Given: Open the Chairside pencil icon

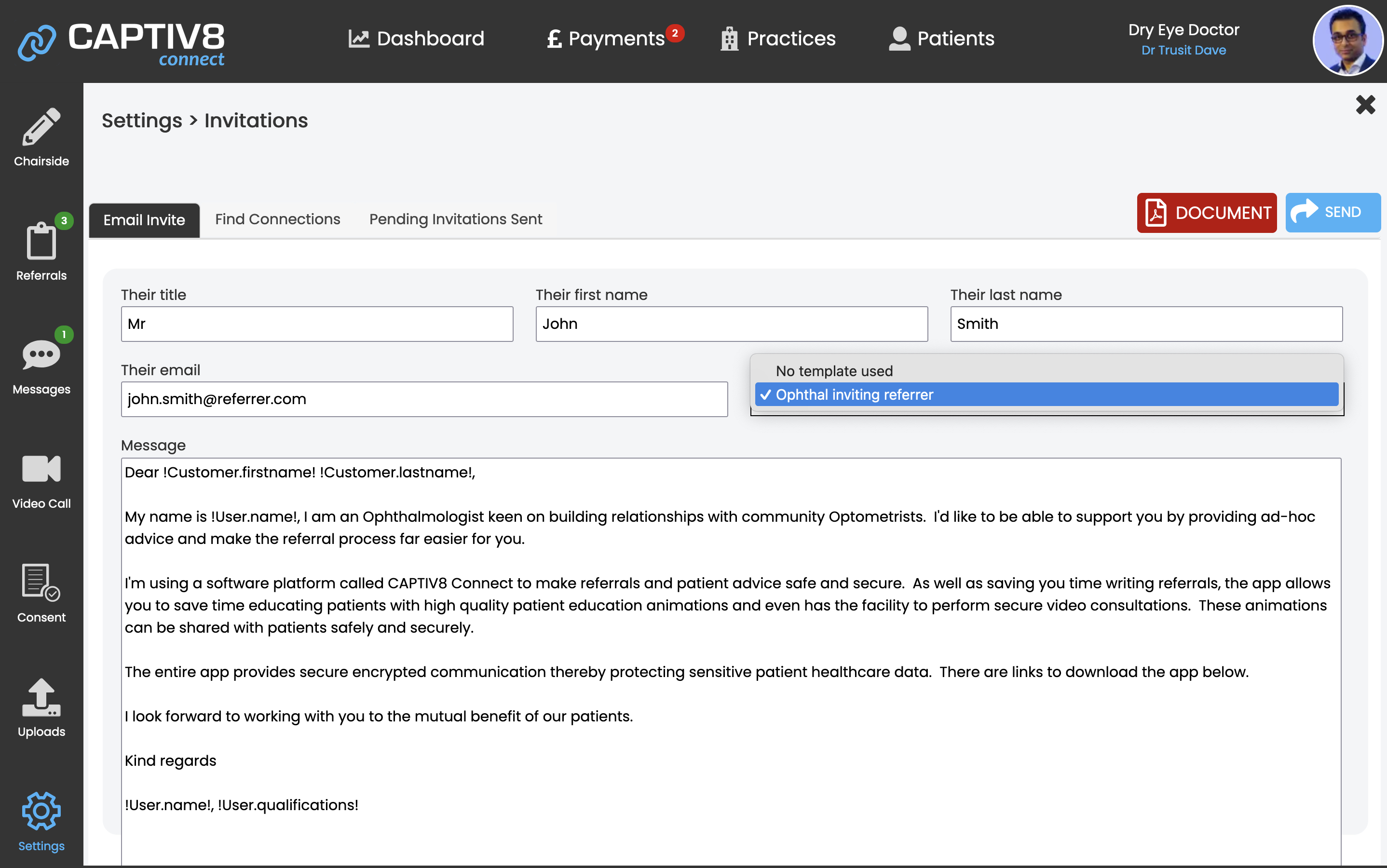Looking at the screenshot, I should pyautogui.click(x=41, y=127).
